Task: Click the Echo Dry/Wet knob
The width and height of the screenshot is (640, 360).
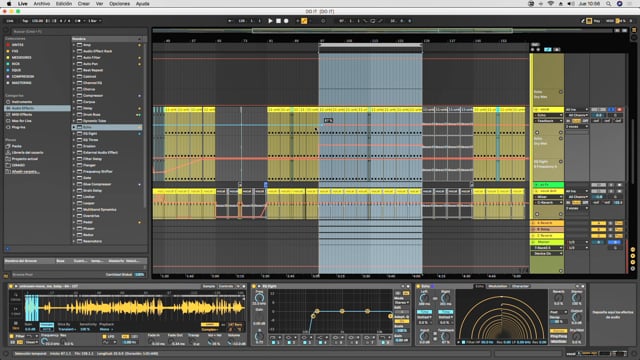Action: 576,336
